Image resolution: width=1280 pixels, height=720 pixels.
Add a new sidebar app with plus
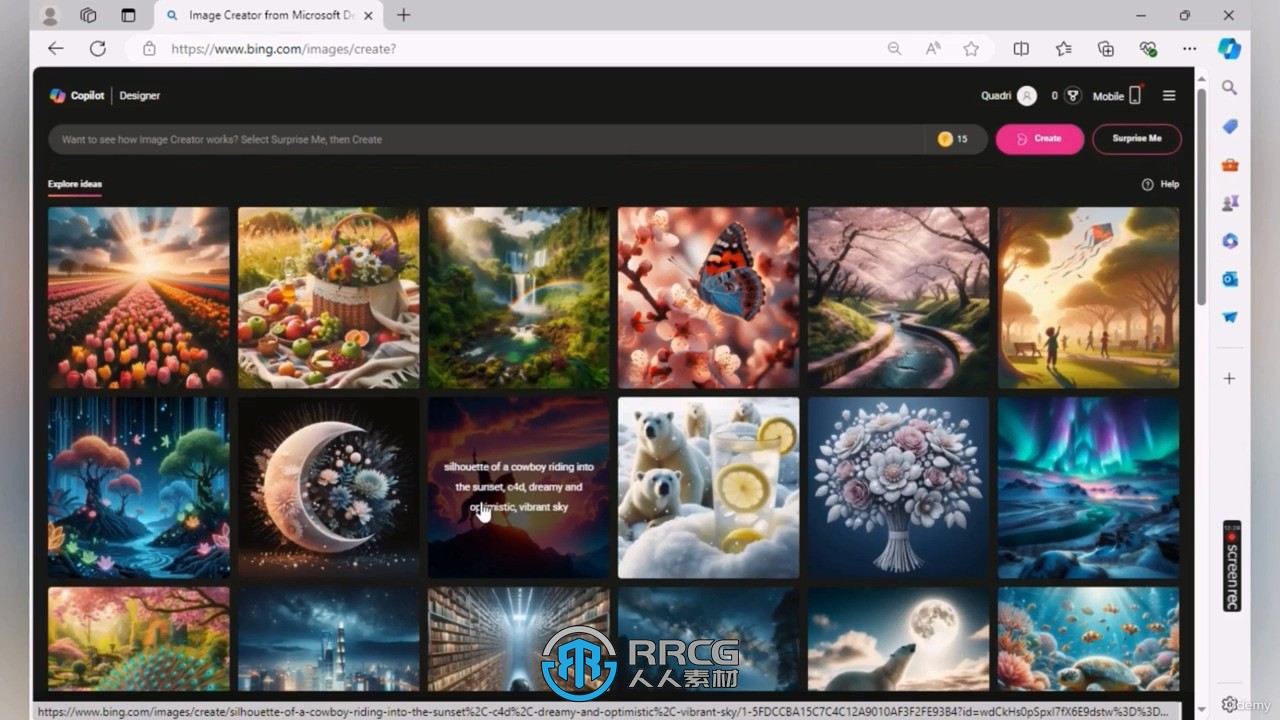click(x=1229, y=378)
